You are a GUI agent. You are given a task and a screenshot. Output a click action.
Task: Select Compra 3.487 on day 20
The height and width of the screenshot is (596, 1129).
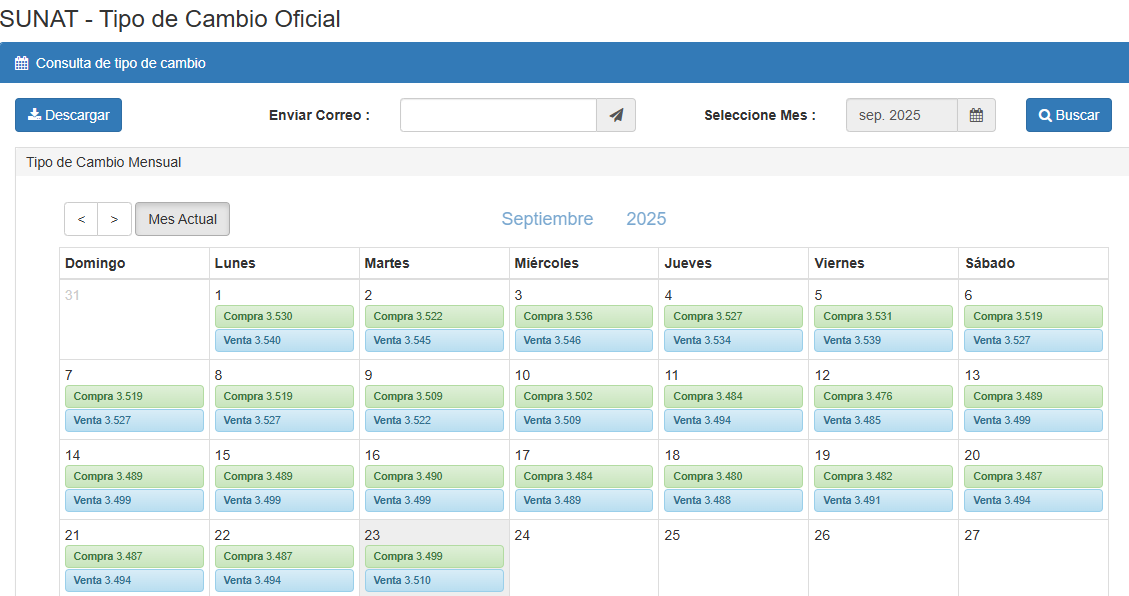tap(1033, 477)
